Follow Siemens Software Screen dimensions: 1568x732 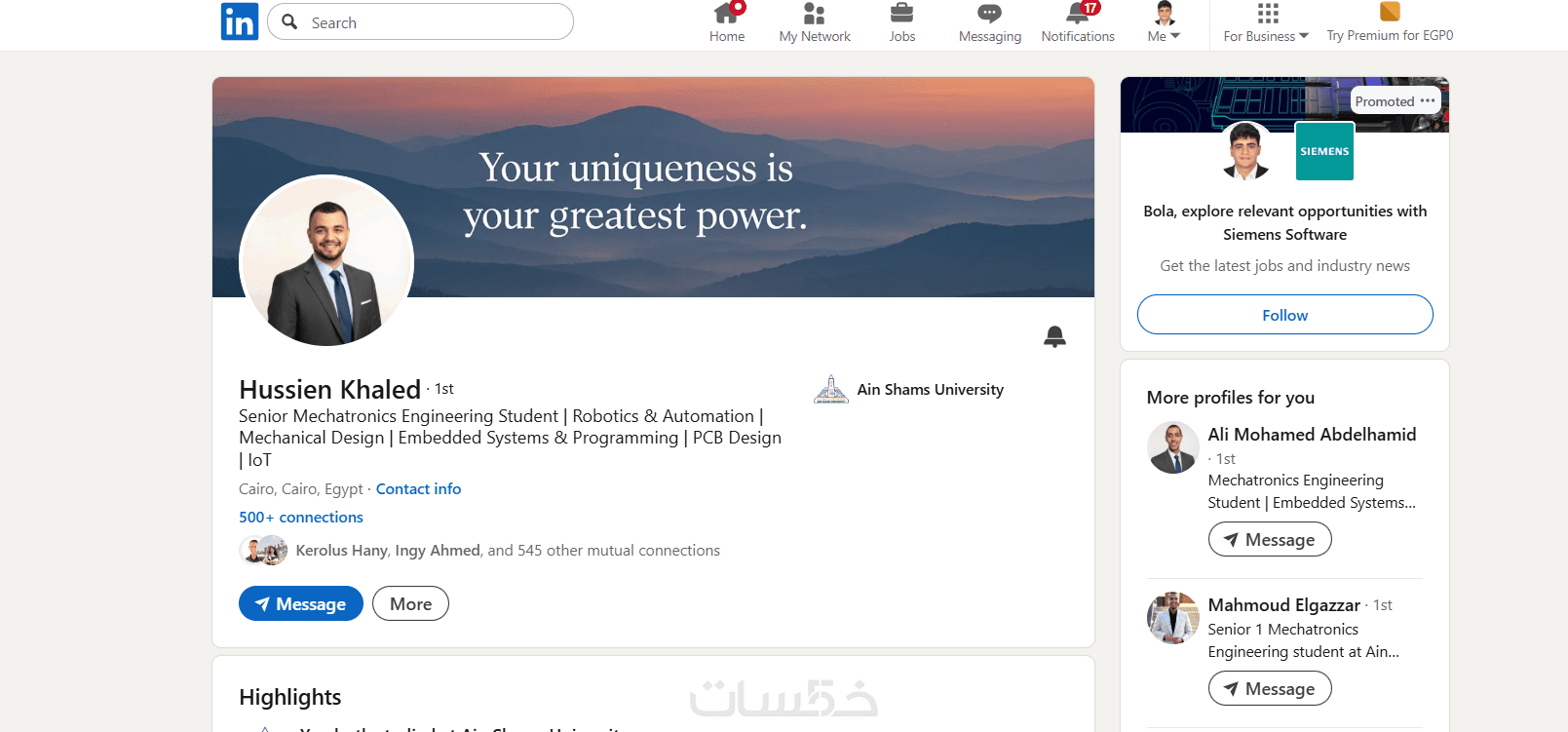tap(1284, 315)
